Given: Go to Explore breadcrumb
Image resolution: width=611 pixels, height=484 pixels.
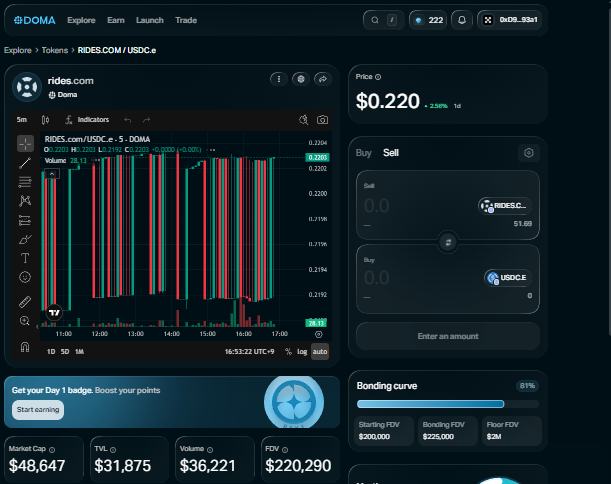Looking at the screenshot, I should [x=18, y=50].
